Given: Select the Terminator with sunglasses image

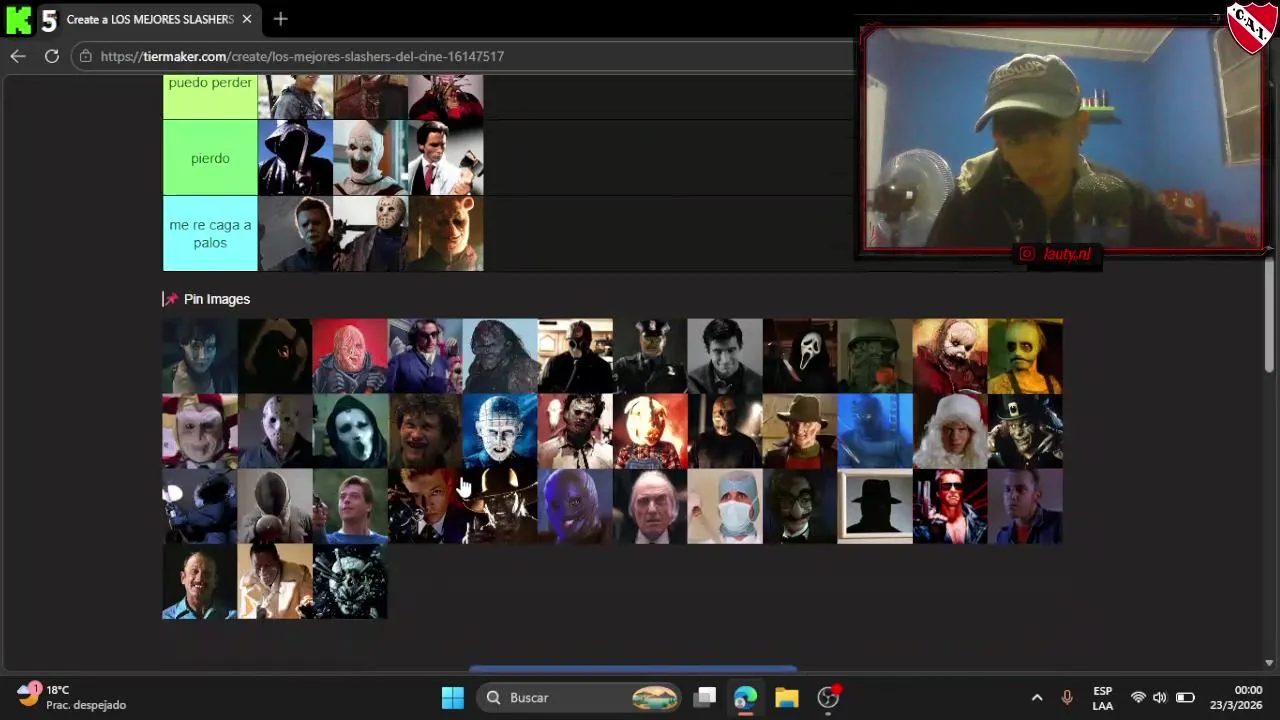Looking at the screenshot, I should click(950, 506).
